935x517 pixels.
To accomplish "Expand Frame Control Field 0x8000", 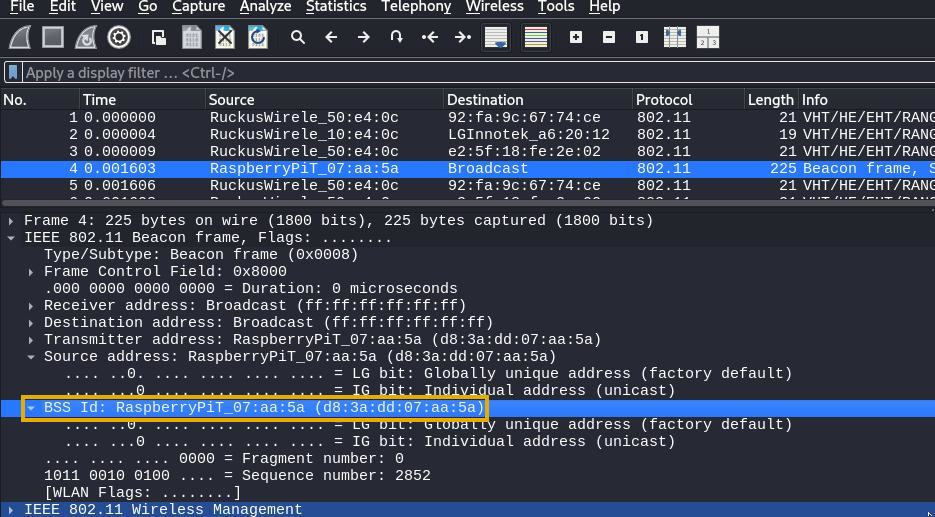I will 31,272.
